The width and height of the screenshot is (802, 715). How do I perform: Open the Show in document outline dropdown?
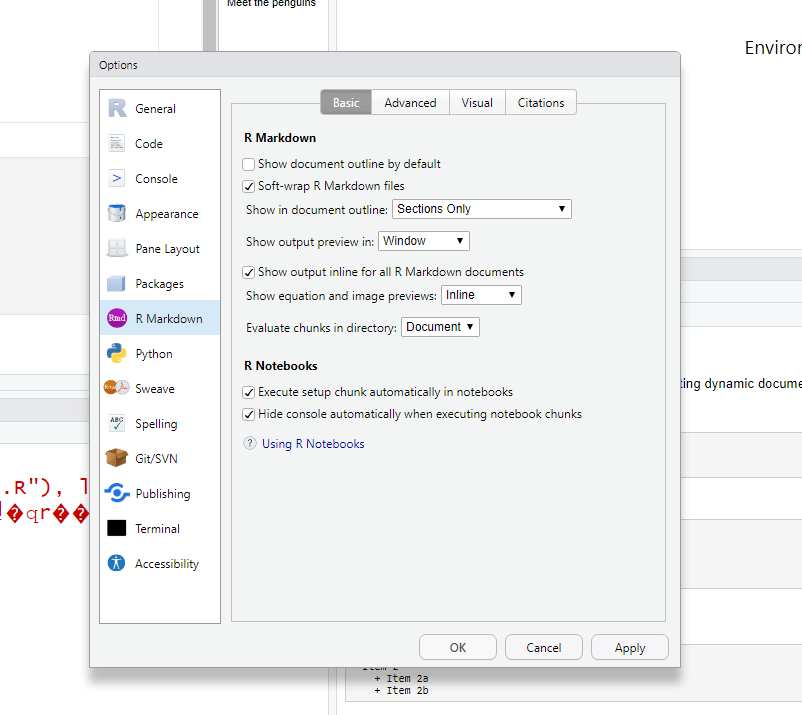click(x=481, y=209)
